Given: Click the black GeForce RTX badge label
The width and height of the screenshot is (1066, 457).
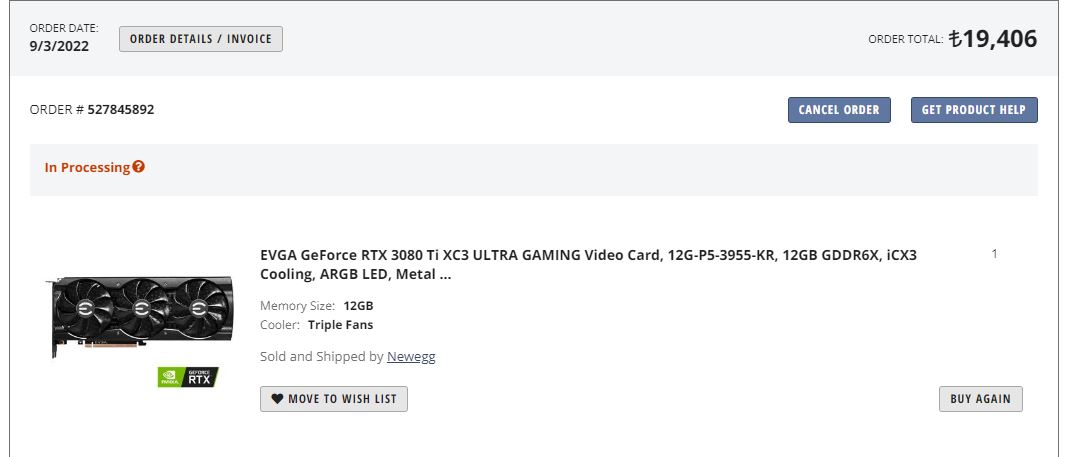Looking at the screenshot, I should pyautogui.click(x=199, y=377).
